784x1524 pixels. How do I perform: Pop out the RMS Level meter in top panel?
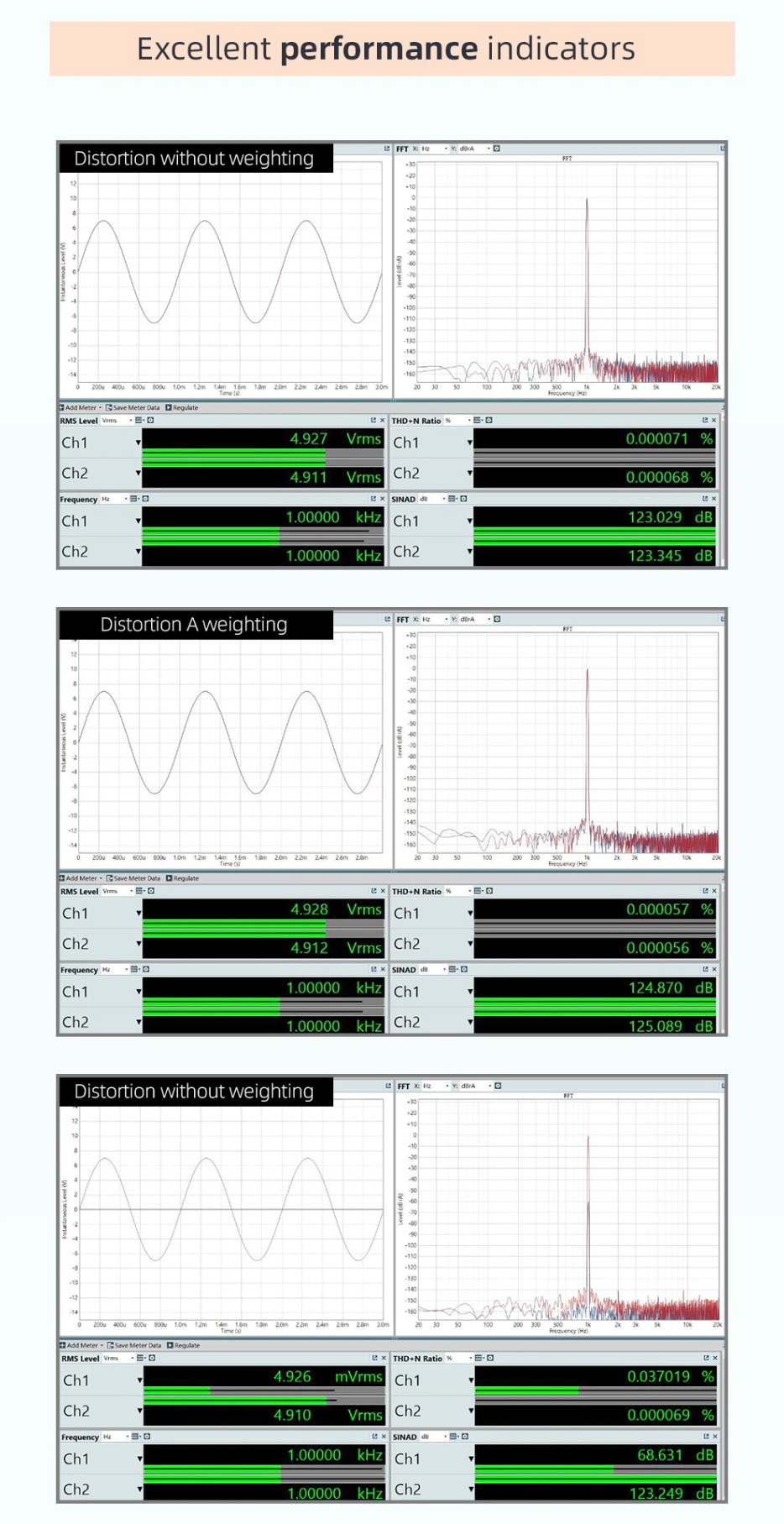(x=374, y=421)
